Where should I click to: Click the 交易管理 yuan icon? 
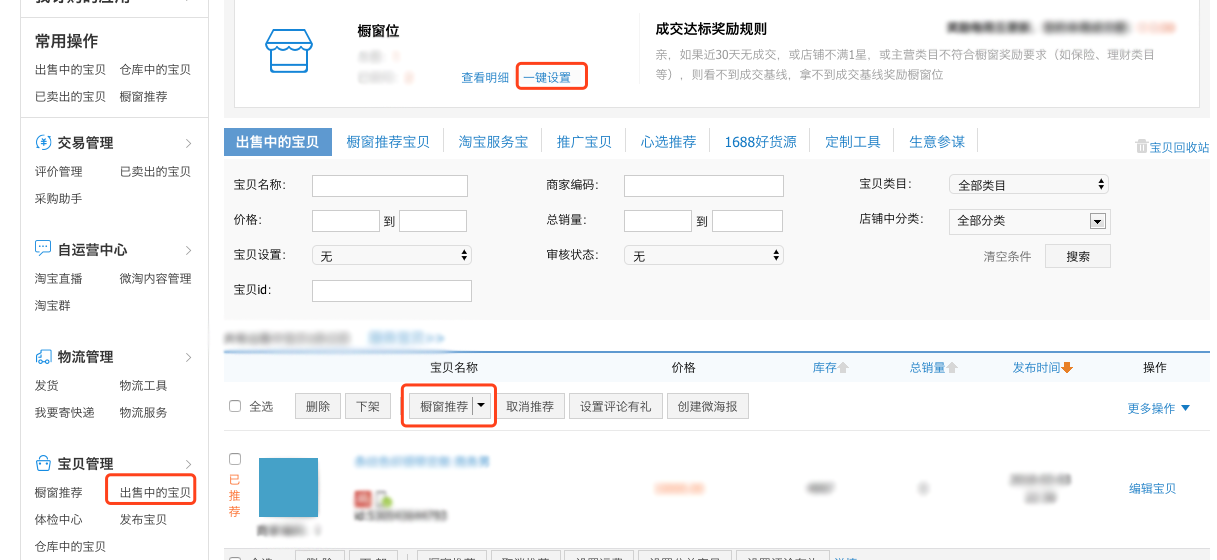[x=43, y=142]
